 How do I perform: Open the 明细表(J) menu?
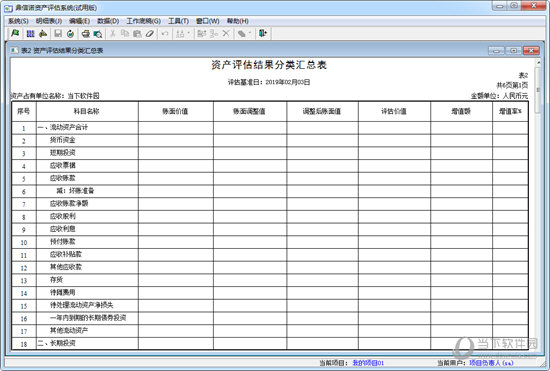[x=49, y=21]
